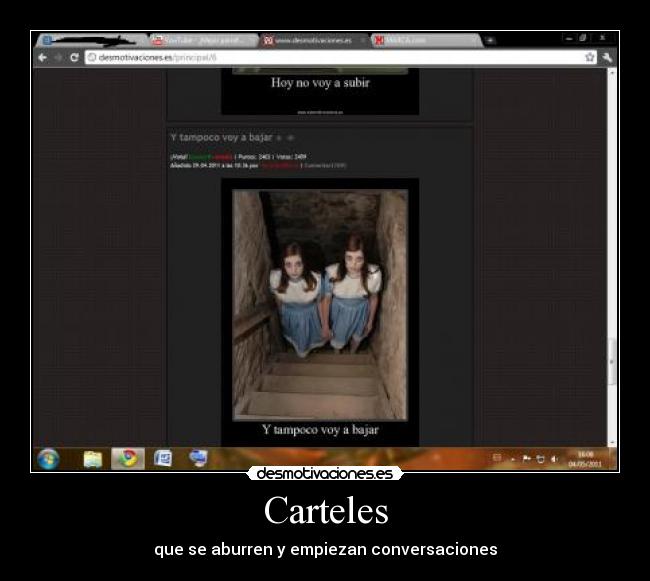The image size is (650, 581).
Task: Click the red negative vote link
Action: click(x=223, y=157)
